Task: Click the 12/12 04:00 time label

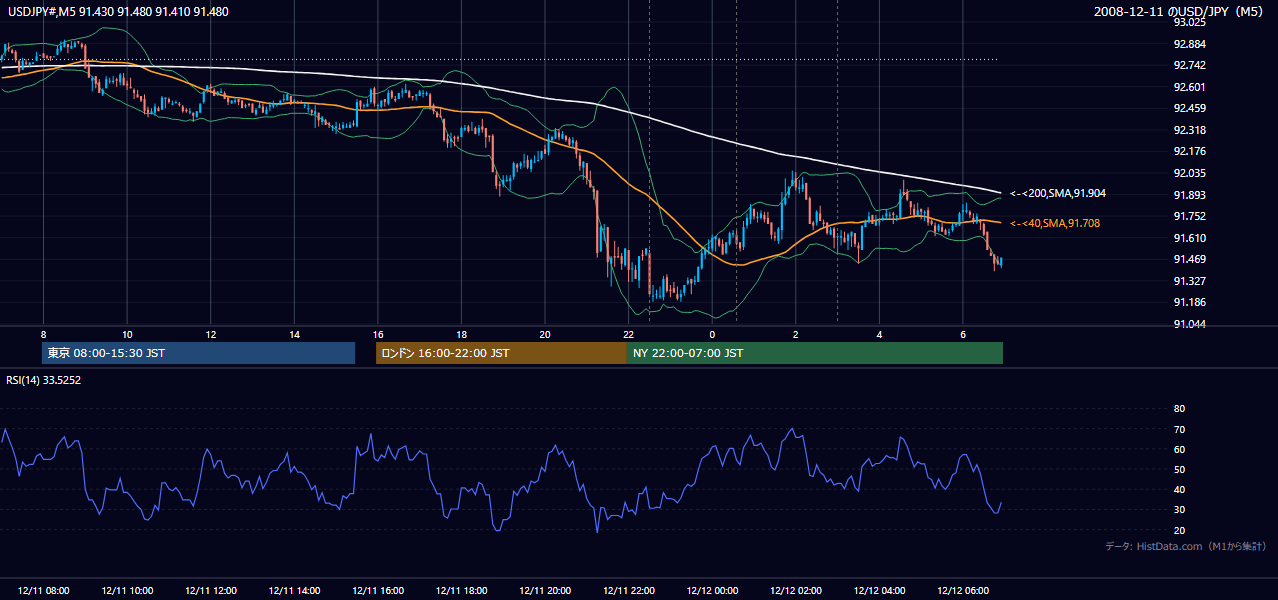Action: [x=879, y=590]
